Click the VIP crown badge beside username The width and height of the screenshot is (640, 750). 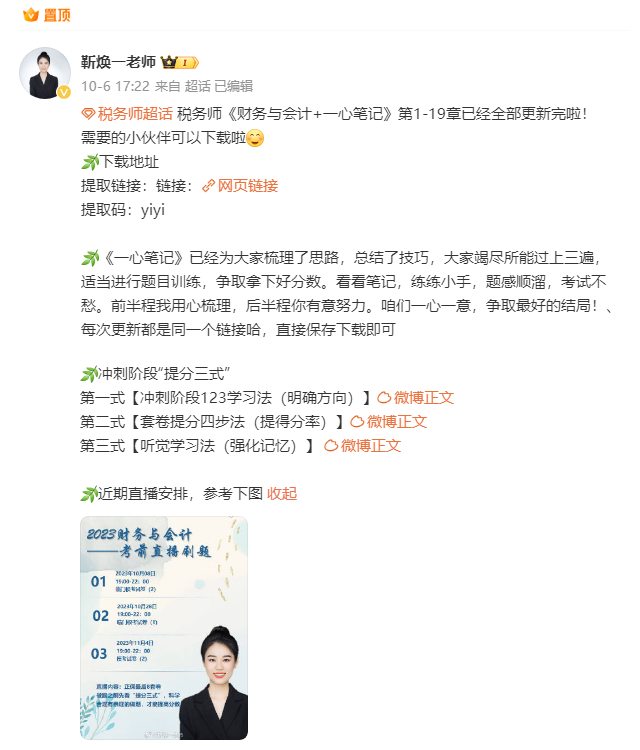click(x=179, y=62)
